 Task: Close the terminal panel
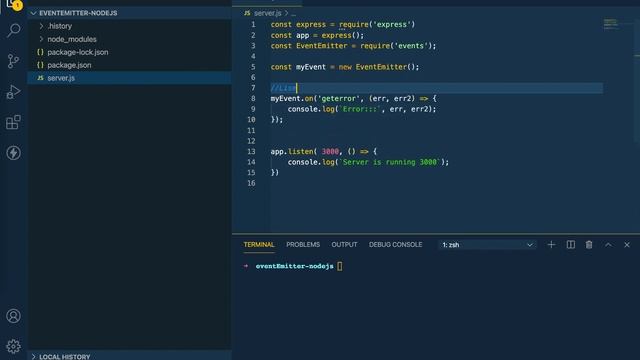click(x=627, y=244)
